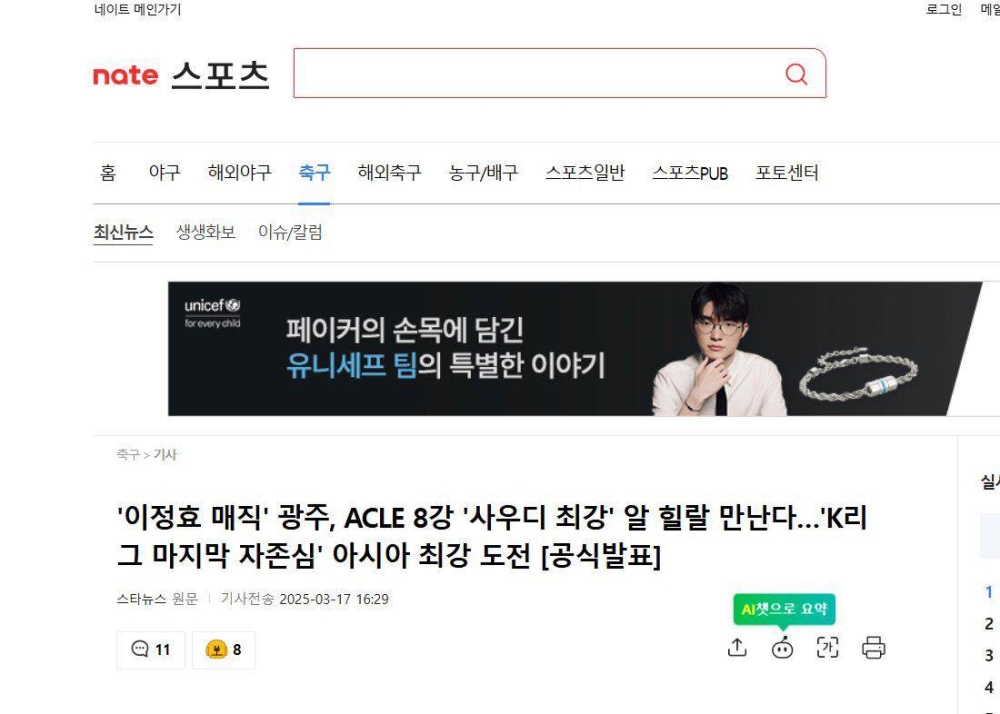Go to the 포토센터 tab
This screenshot has height=714, width=1000.
pos(786,172)
